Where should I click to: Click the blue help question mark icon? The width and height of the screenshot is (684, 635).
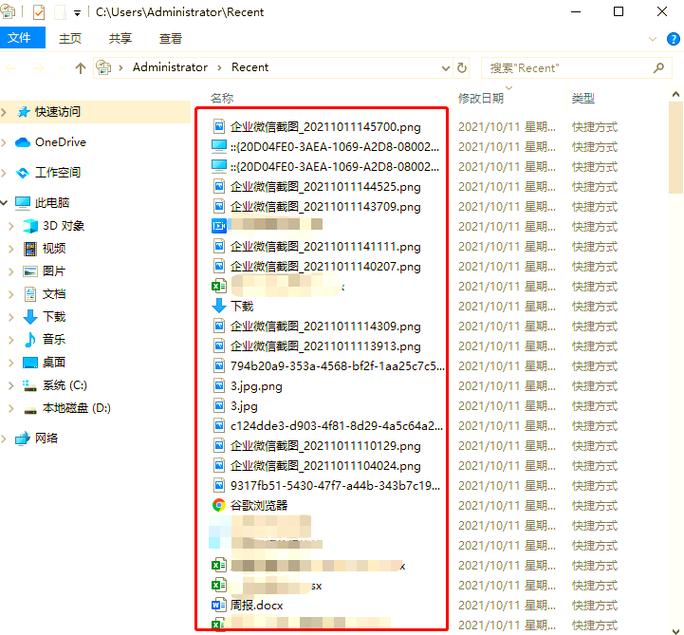coord(673,39)
